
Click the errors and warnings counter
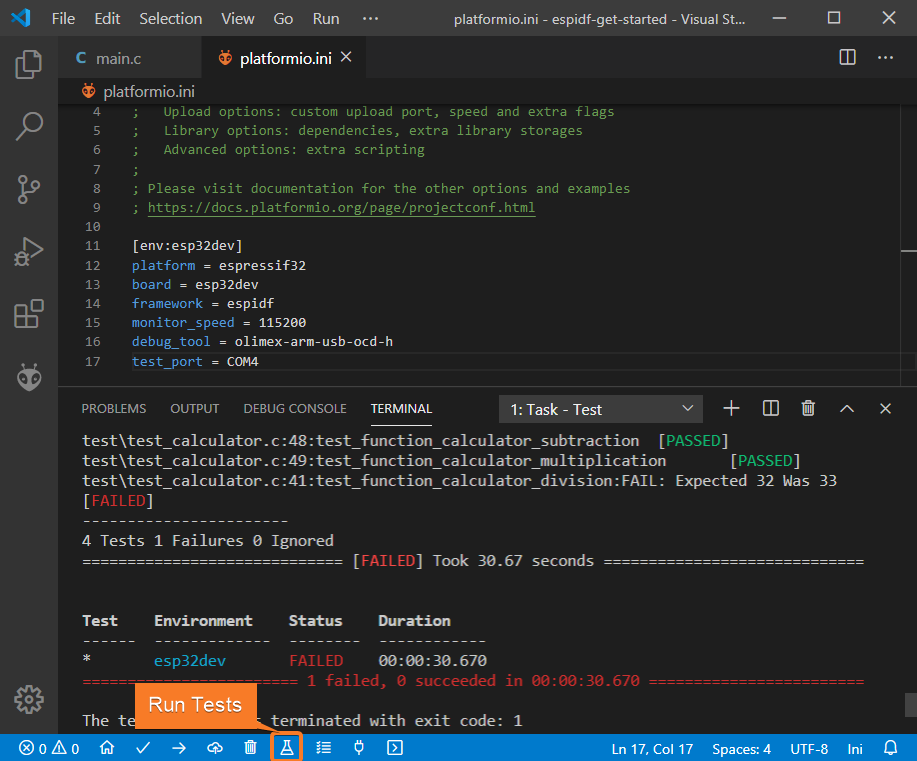pyautogui.click(x=49, y=748)
